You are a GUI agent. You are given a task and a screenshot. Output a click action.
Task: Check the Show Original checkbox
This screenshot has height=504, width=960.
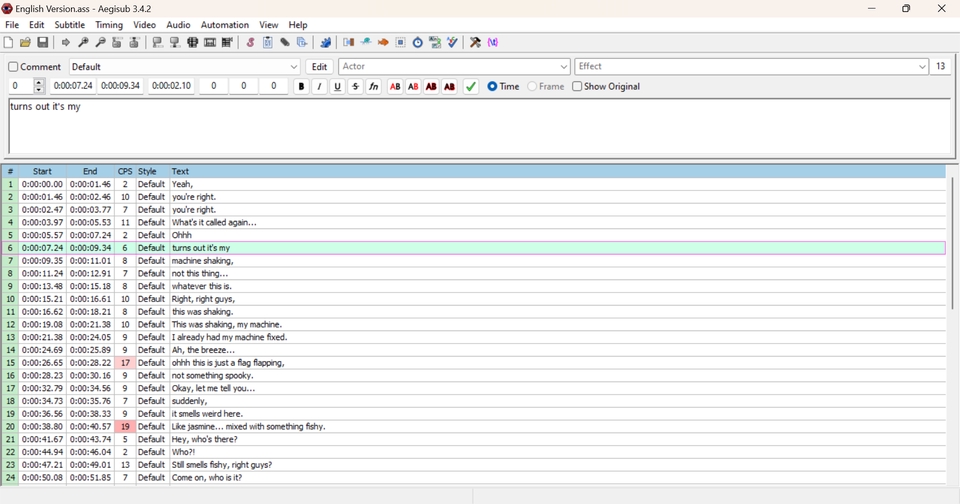(x=578, y=87)
